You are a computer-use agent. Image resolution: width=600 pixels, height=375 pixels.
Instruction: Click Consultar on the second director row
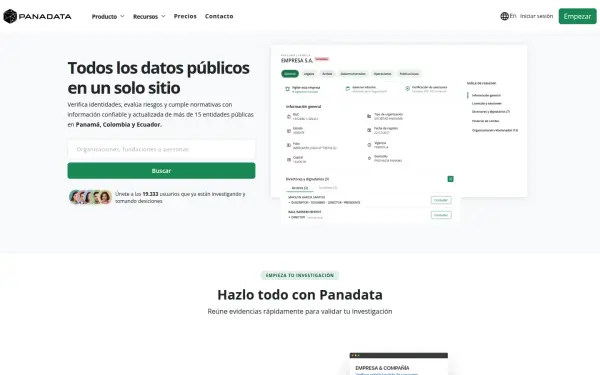(441, 215)
